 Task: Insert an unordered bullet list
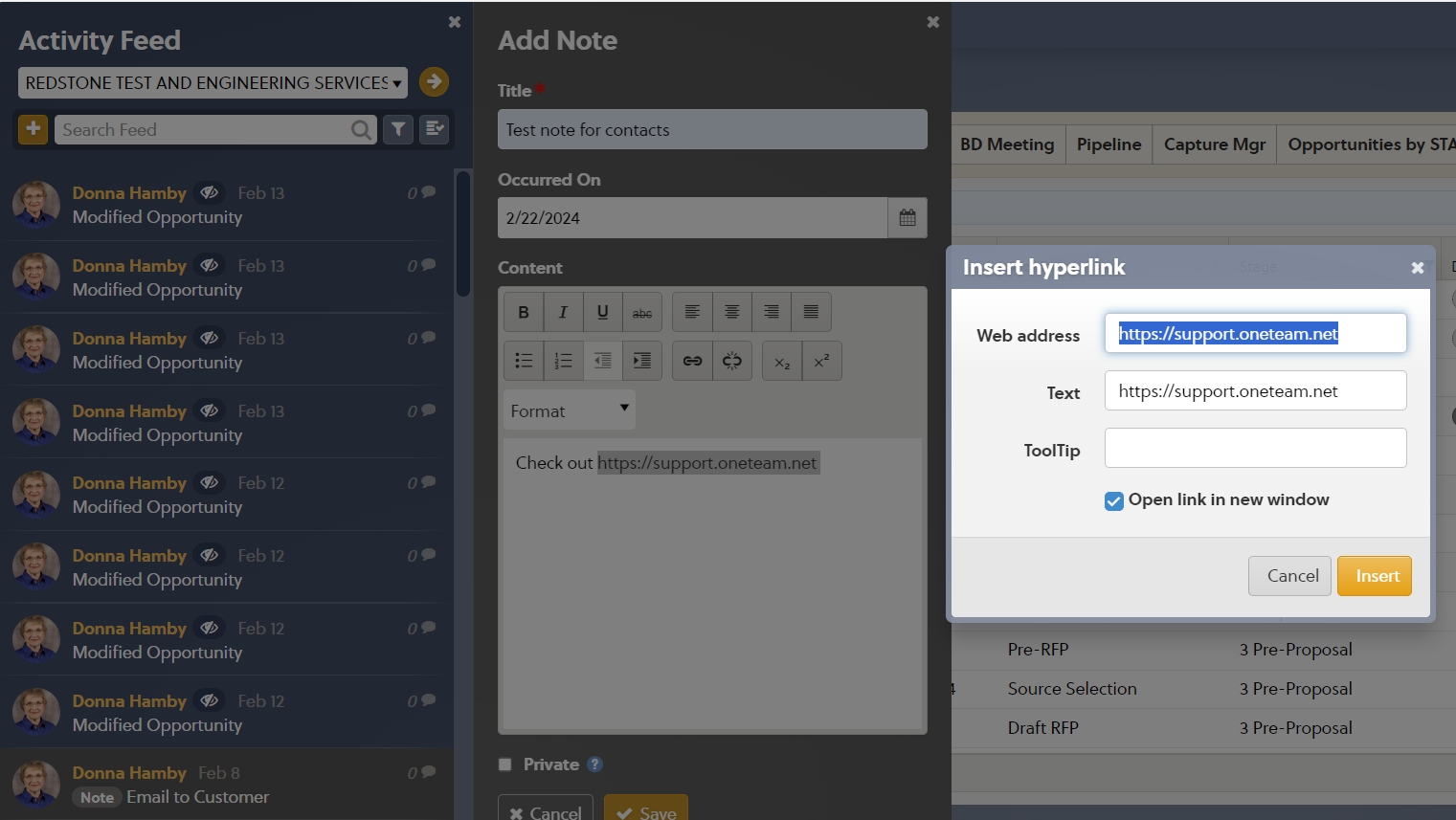point(524,361)
